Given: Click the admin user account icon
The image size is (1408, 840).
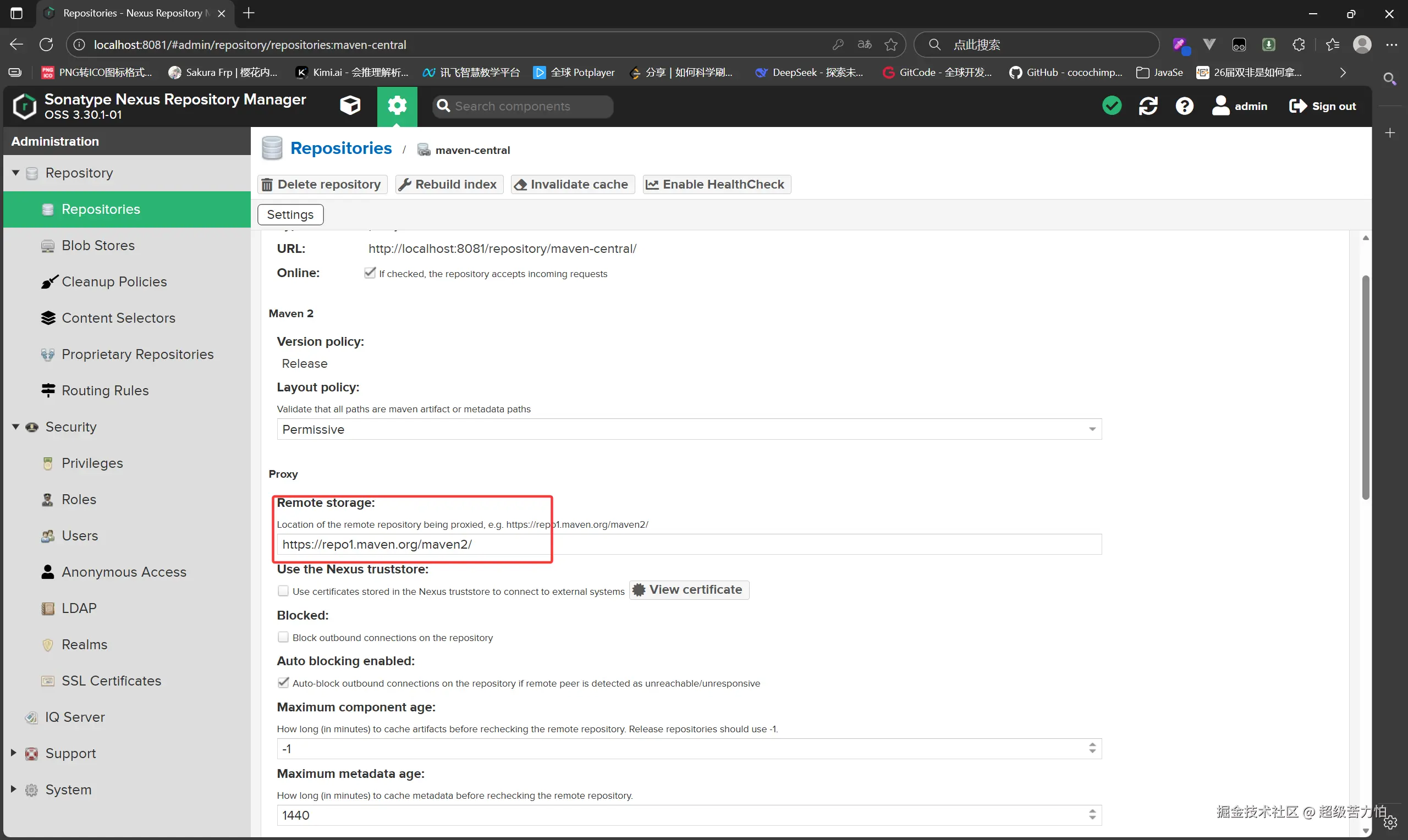Looking at the screenshot, I should tap(1220, 106).
